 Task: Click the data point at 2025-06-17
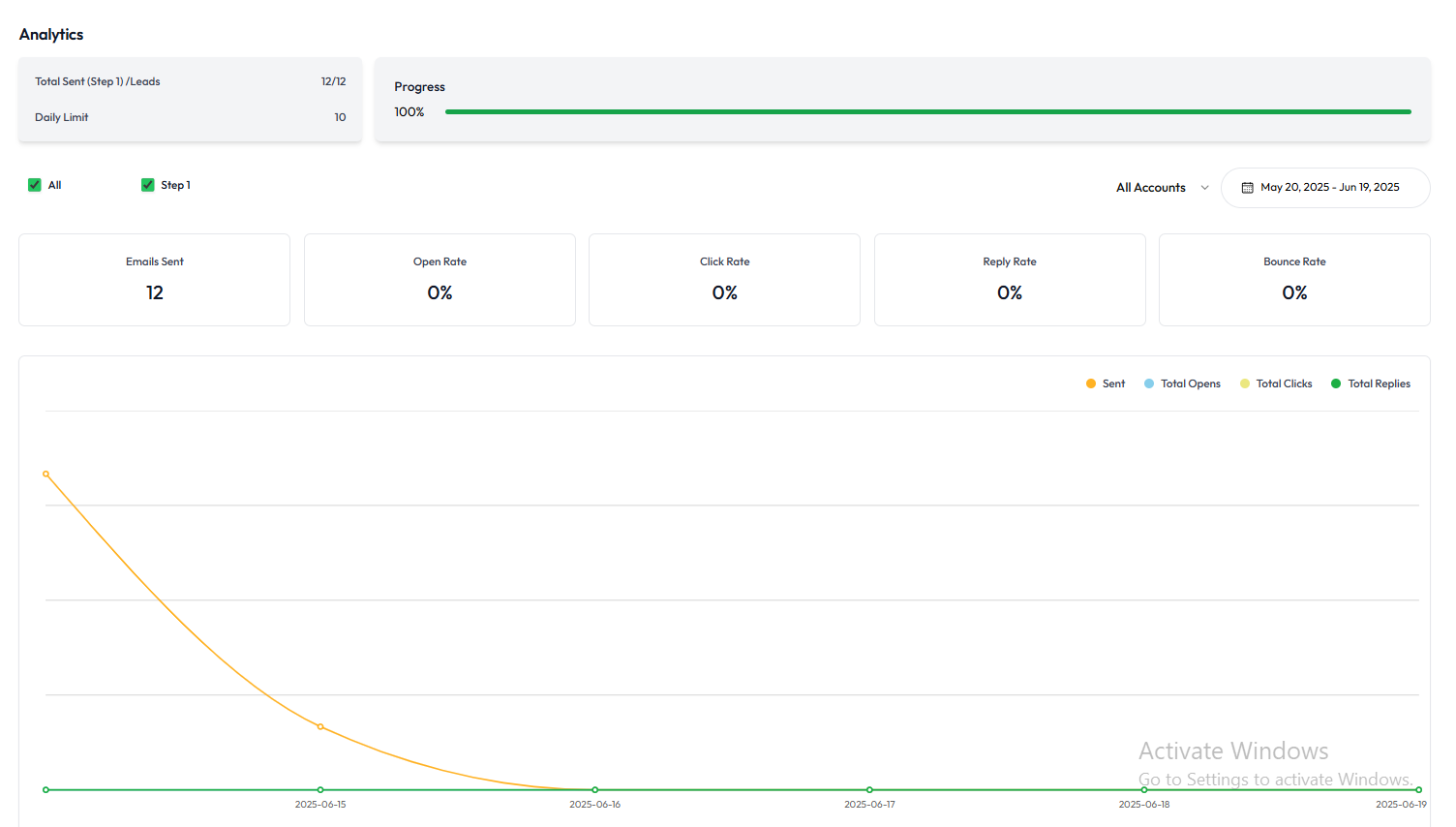[x=869, y=790]
